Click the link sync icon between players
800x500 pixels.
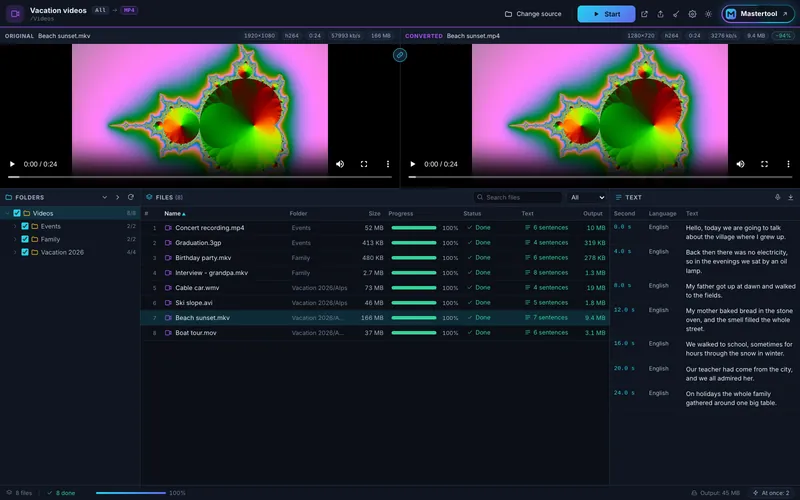pyautogui.click(x=400, y=55)
